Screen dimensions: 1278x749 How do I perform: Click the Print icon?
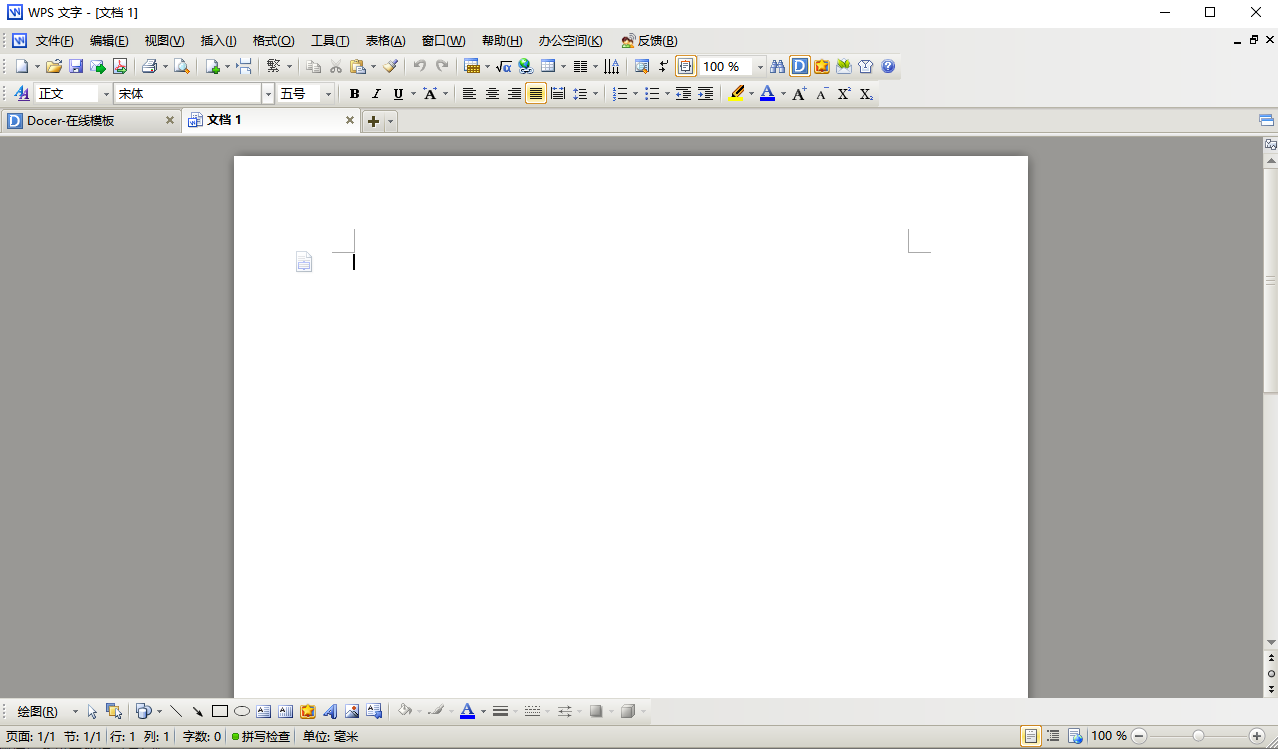pos(149,67)
